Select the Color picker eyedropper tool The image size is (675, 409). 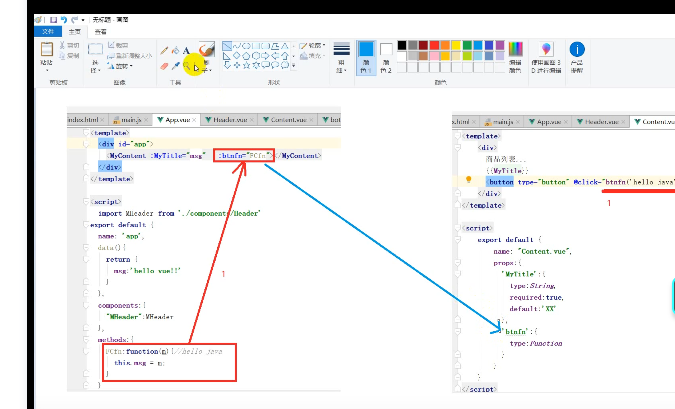[175, 66]
